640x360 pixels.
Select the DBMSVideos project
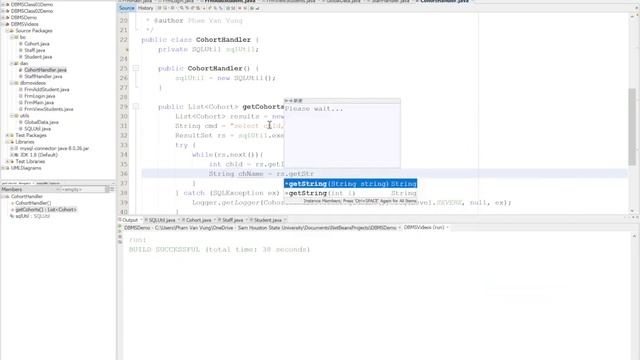click(x=24, y=24)
